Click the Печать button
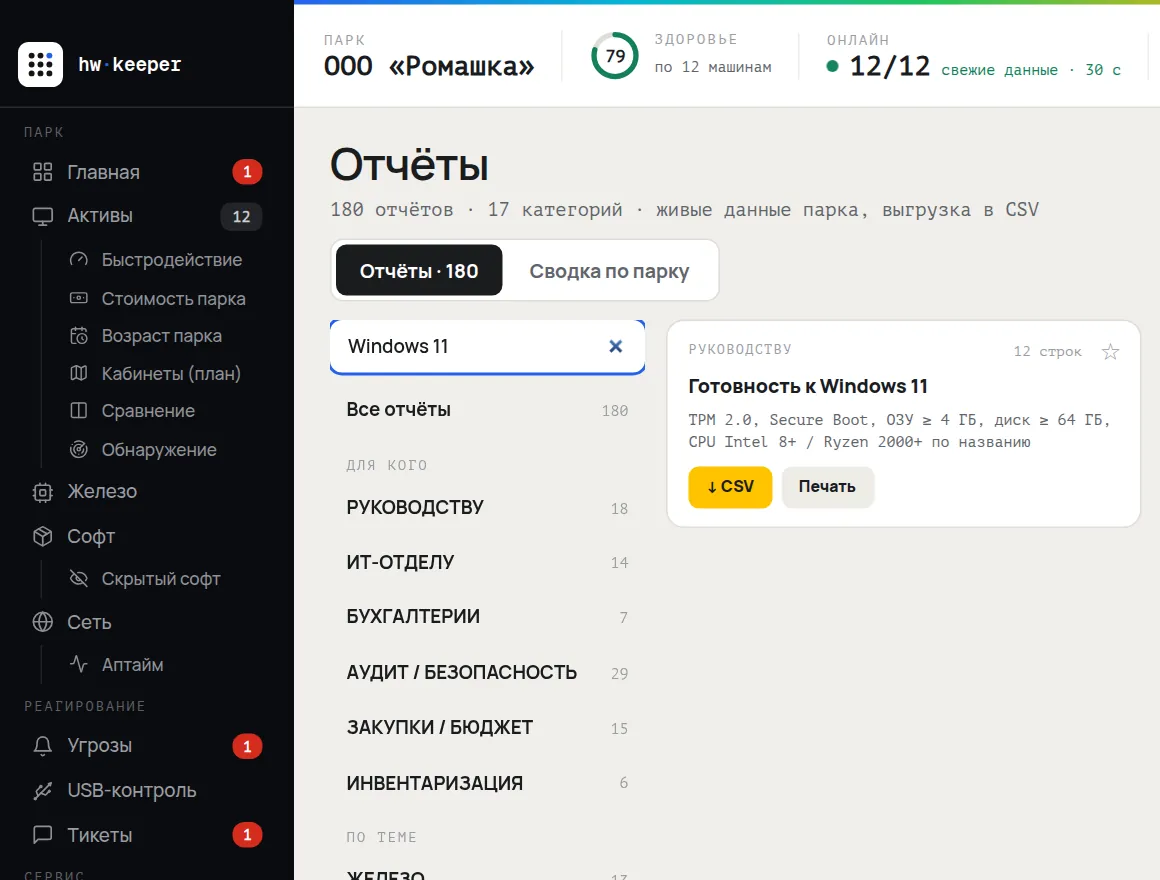The width and height of the screenshot is (1160, 880). [x=827, y=487]
